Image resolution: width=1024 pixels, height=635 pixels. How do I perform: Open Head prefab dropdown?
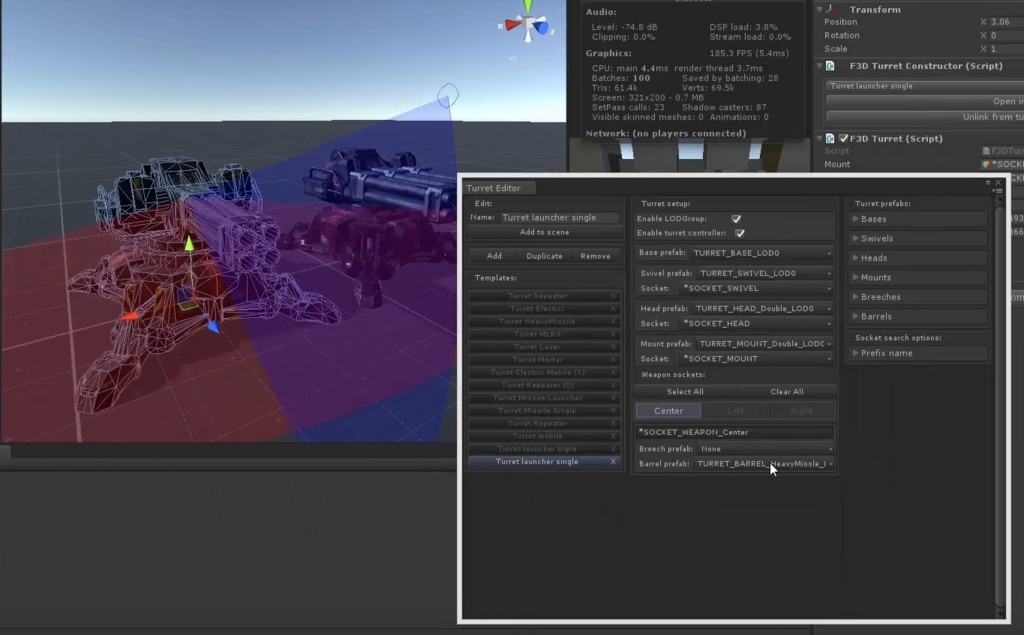coord(763,308)
